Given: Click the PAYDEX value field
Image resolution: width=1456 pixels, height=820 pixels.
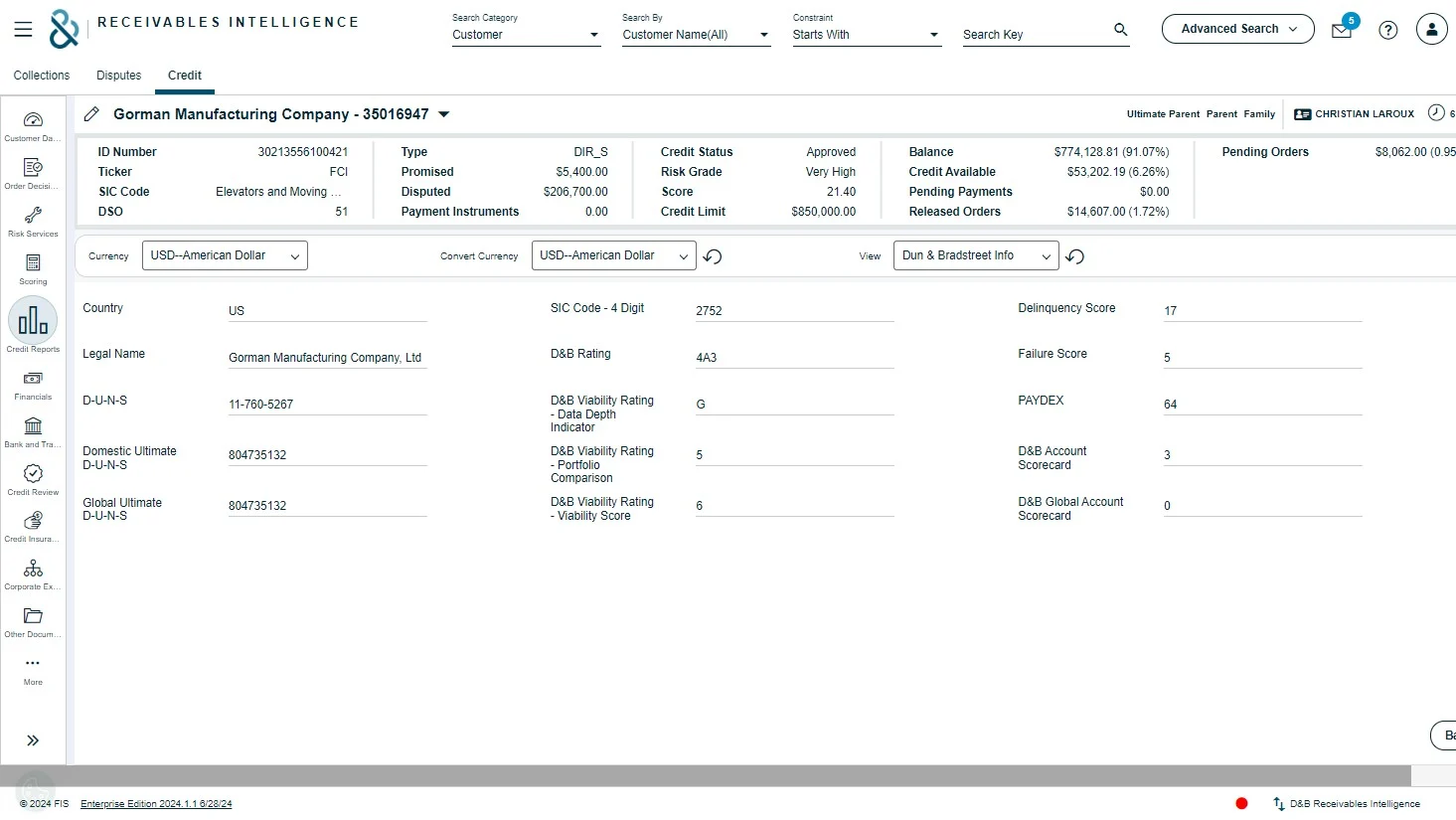Looking at the screenshot, I should point(1262,405).
